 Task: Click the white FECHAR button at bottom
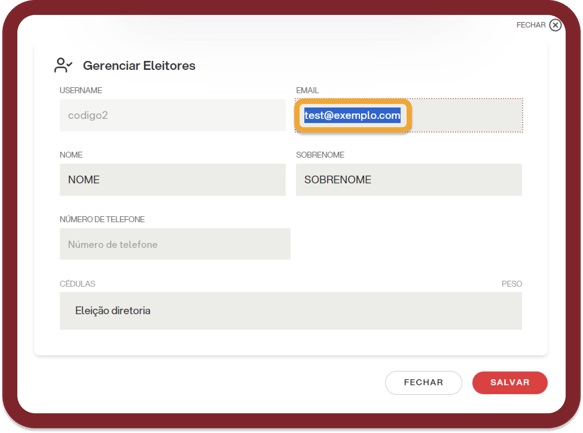(423, 382)
